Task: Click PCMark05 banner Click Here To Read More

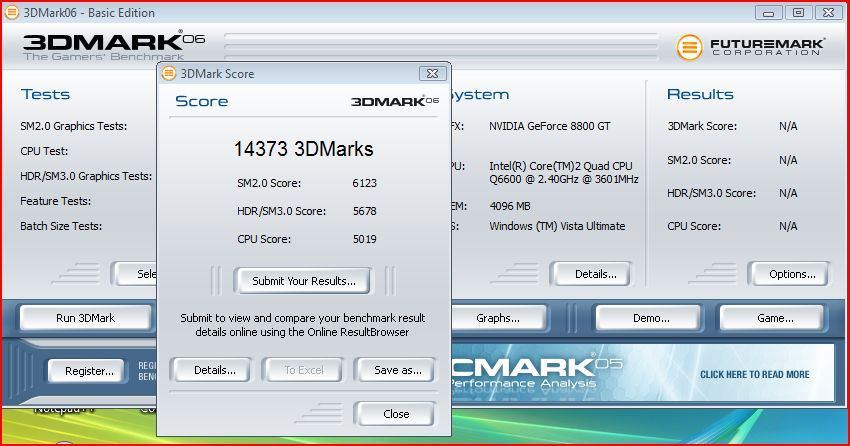Action: pos(755,374)
